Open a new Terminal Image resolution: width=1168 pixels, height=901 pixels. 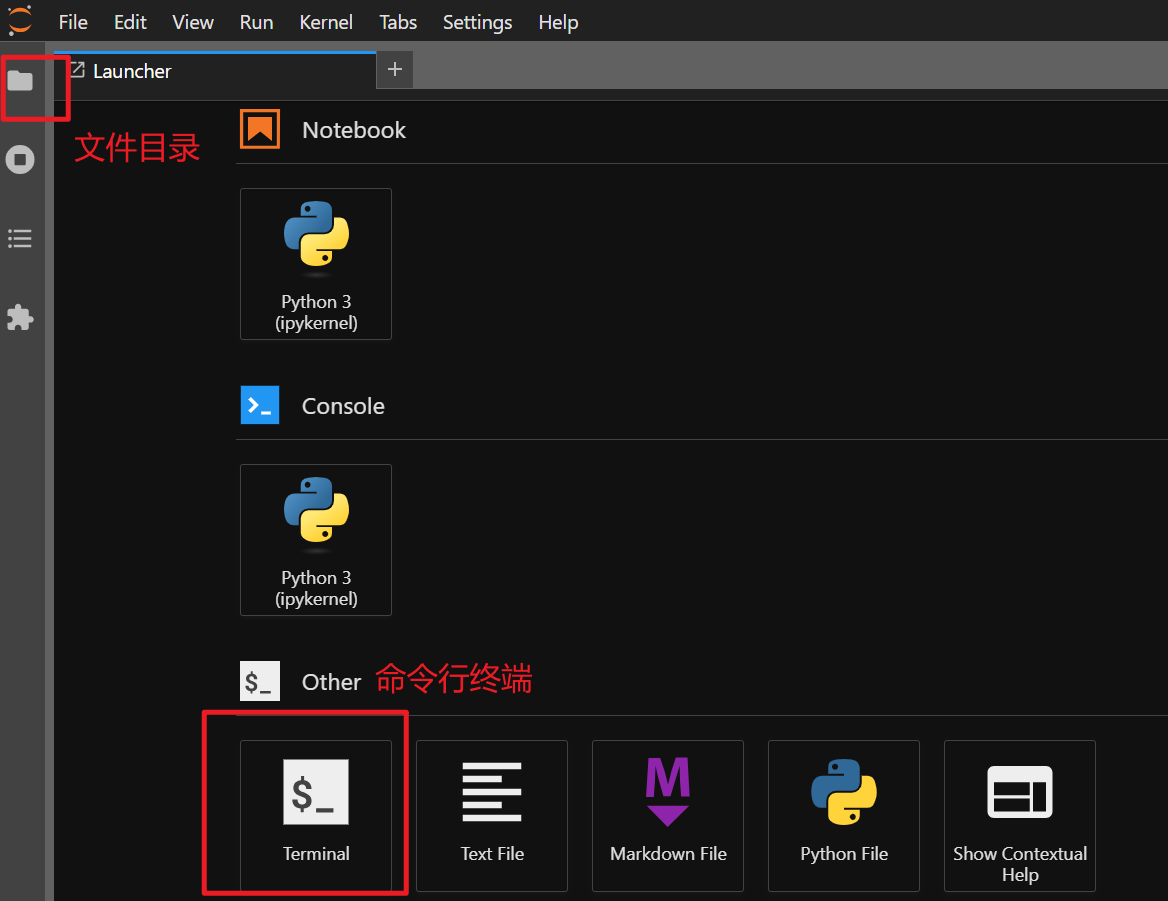pos(316,815)
